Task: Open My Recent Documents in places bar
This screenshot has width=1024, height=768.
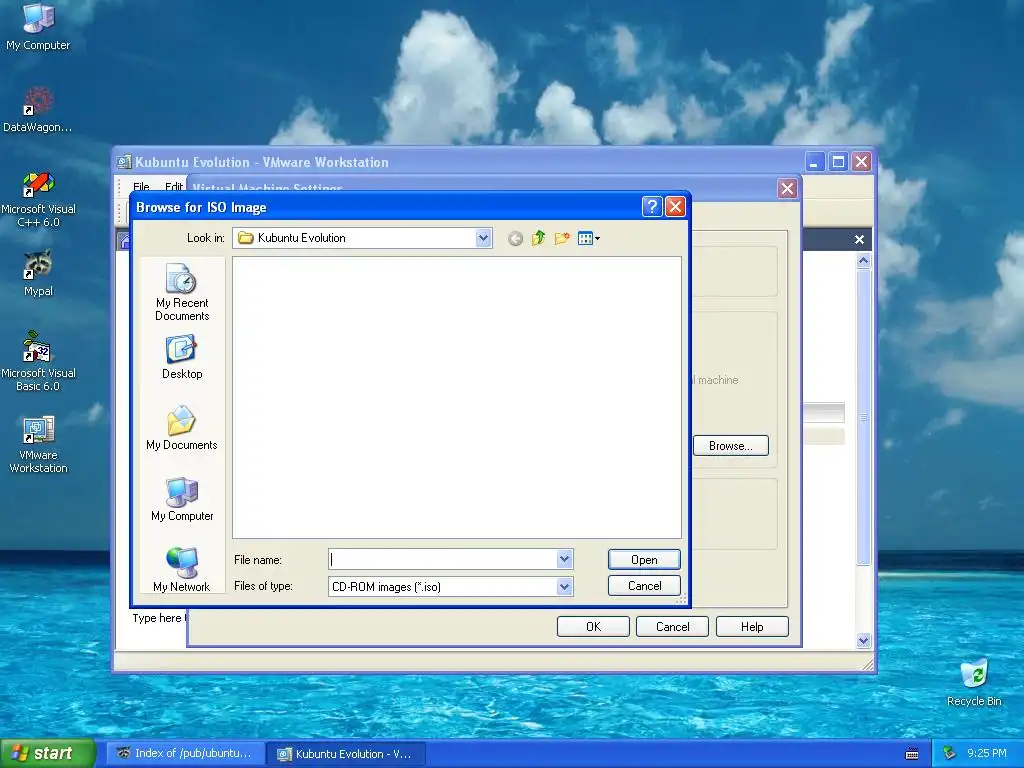Action: [182, 292]
